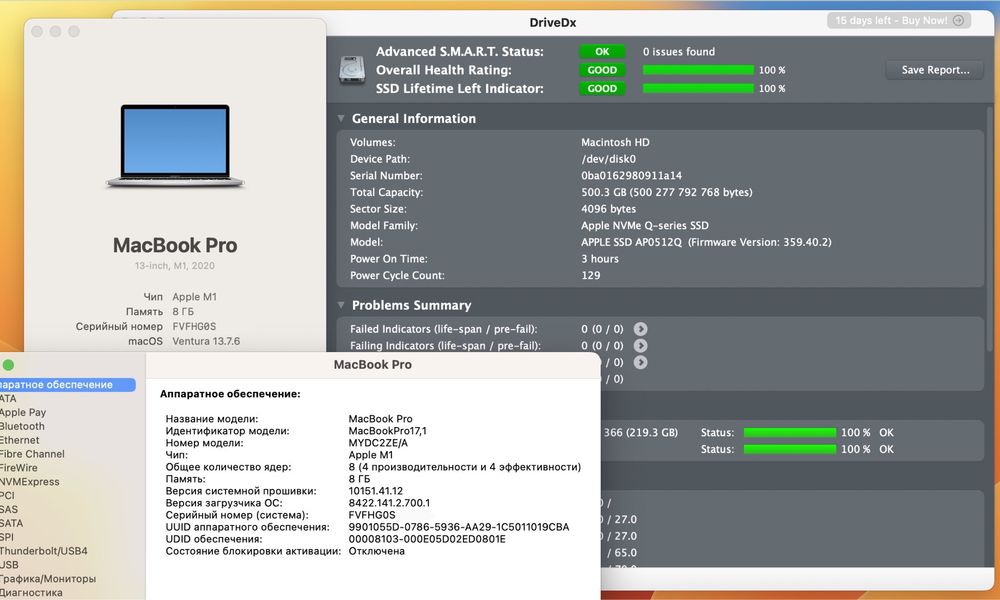This screenshot has height=600, width=1000.
Task: Click the Sector Size value 4096 bytes
Action: point(608,209)
